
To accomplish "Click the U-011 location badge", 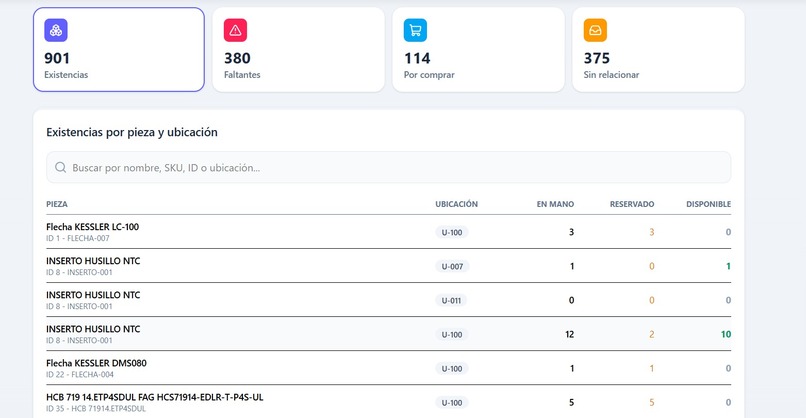I will [451, 300].
